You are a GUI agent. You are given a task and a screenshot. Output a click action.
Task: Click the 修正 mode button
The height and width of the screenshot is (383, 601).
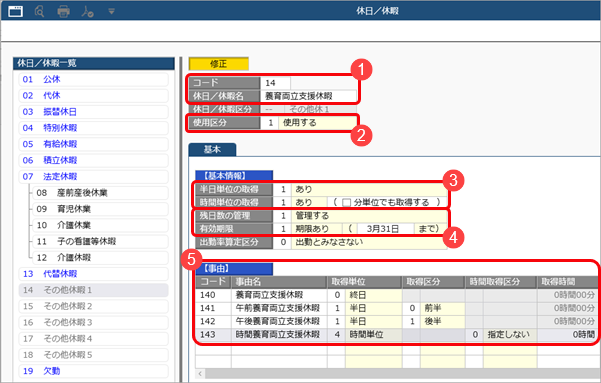(x=218, y=64)
